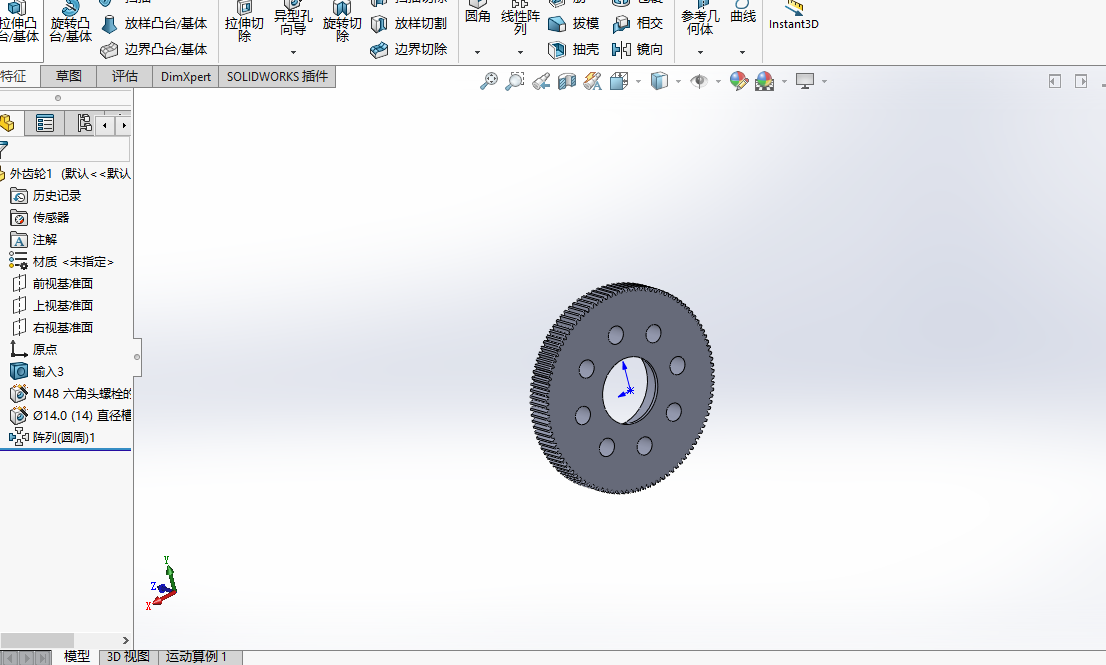Open the section view icon
The height and width of the screenshot is (665, 1106).
567,81
